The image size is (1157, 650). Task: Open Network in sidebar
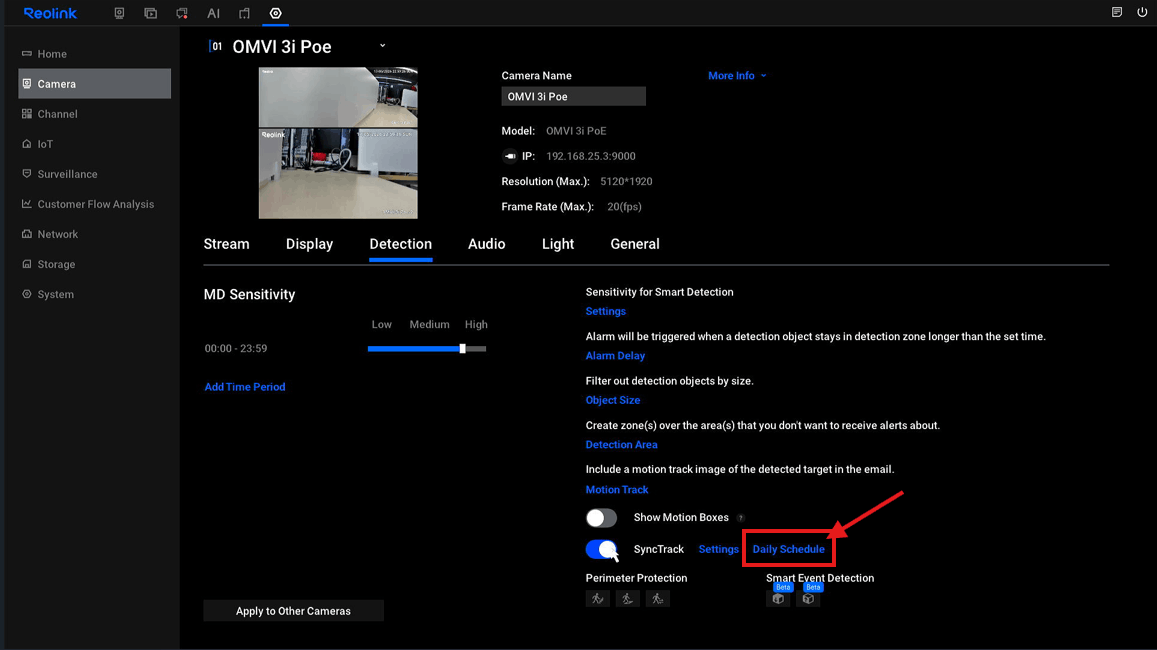pos(94,234)
